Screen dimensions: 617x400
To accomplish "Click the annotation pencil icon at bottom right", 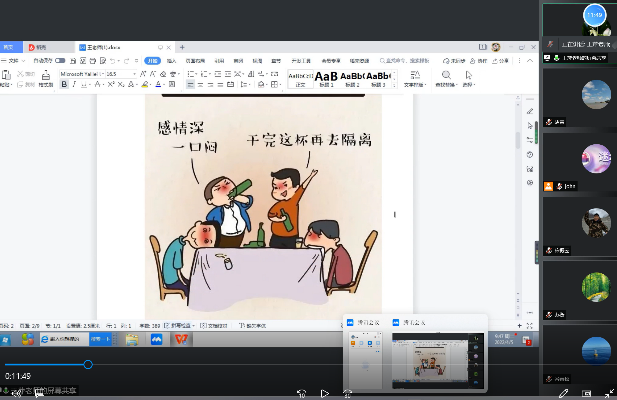I will [x=564, y=393].
